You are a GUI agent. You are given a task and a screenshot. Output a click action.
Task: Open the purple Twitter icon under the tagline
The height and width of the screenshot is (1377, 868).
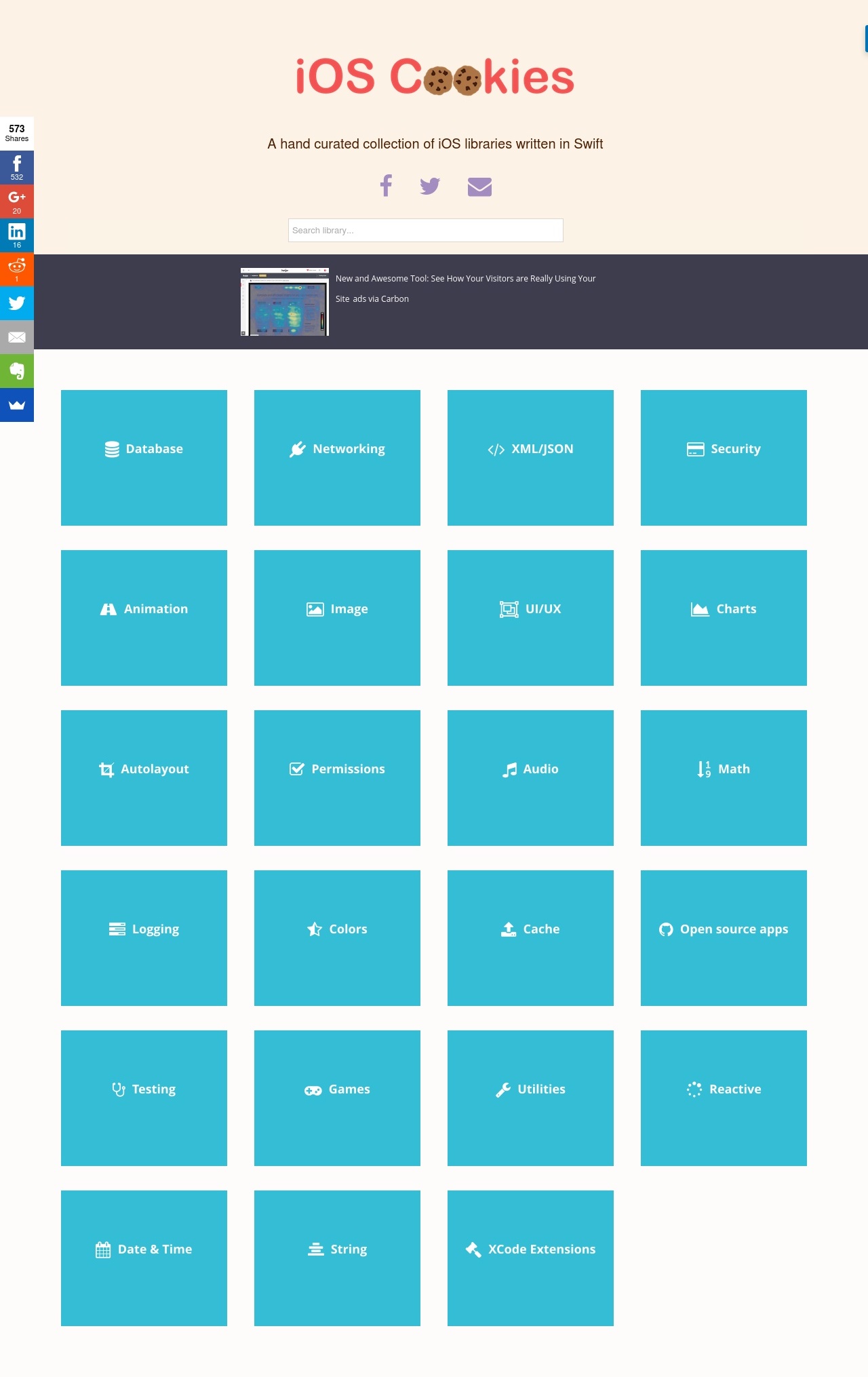430,186
